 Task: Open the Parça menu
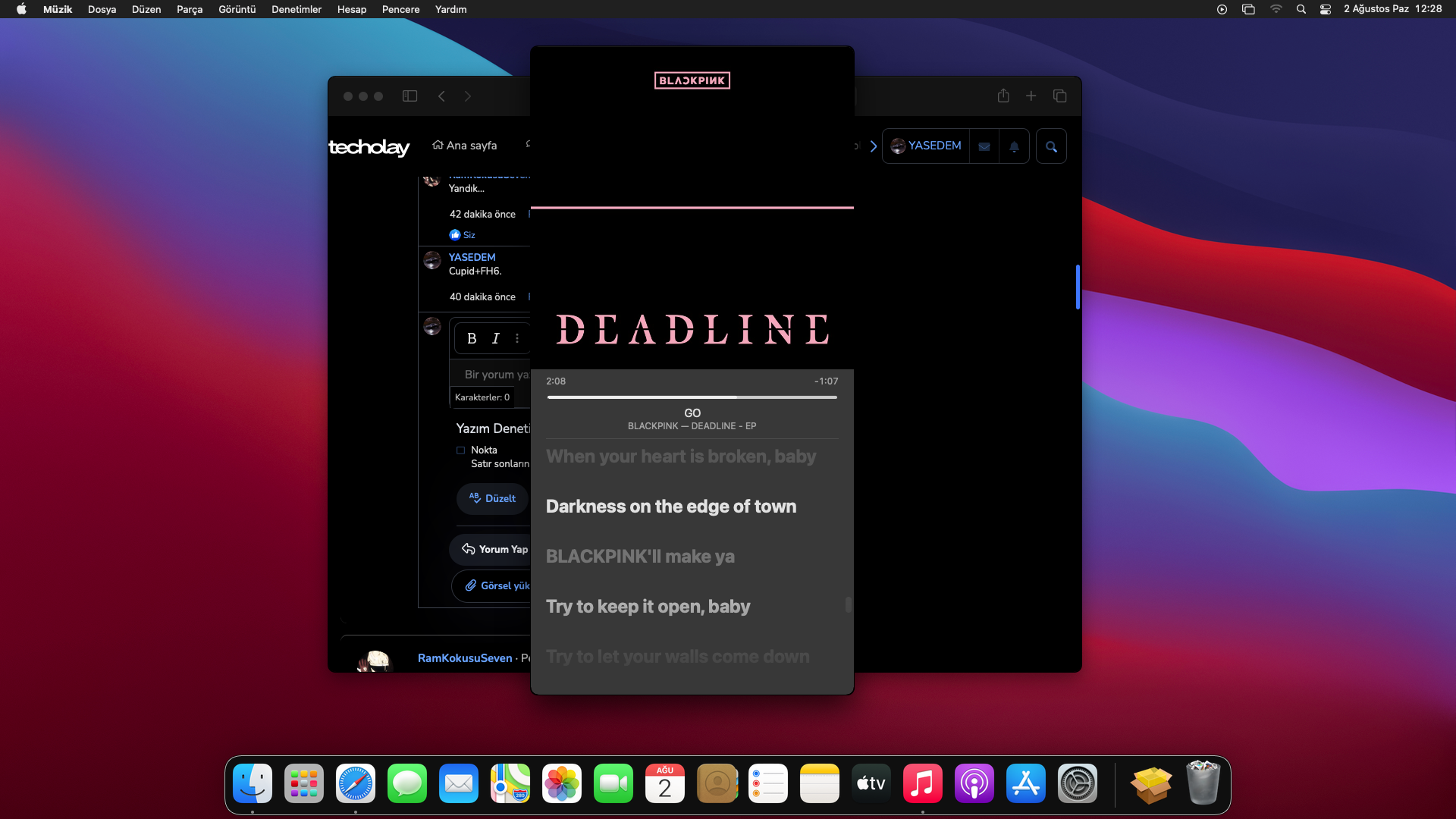pos(190,9)
